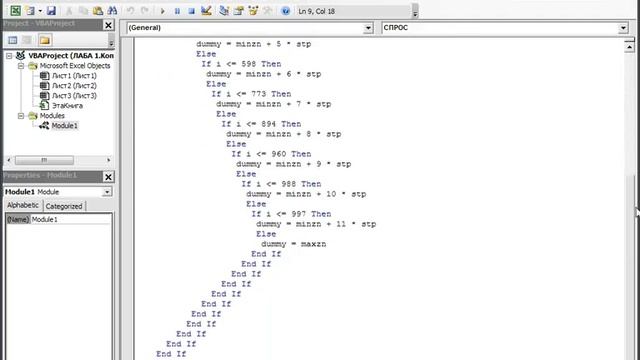Stop execution with the Reset icon
This screenshot has width=640, height=360.
pyautogui.click(x=191, y=11)
